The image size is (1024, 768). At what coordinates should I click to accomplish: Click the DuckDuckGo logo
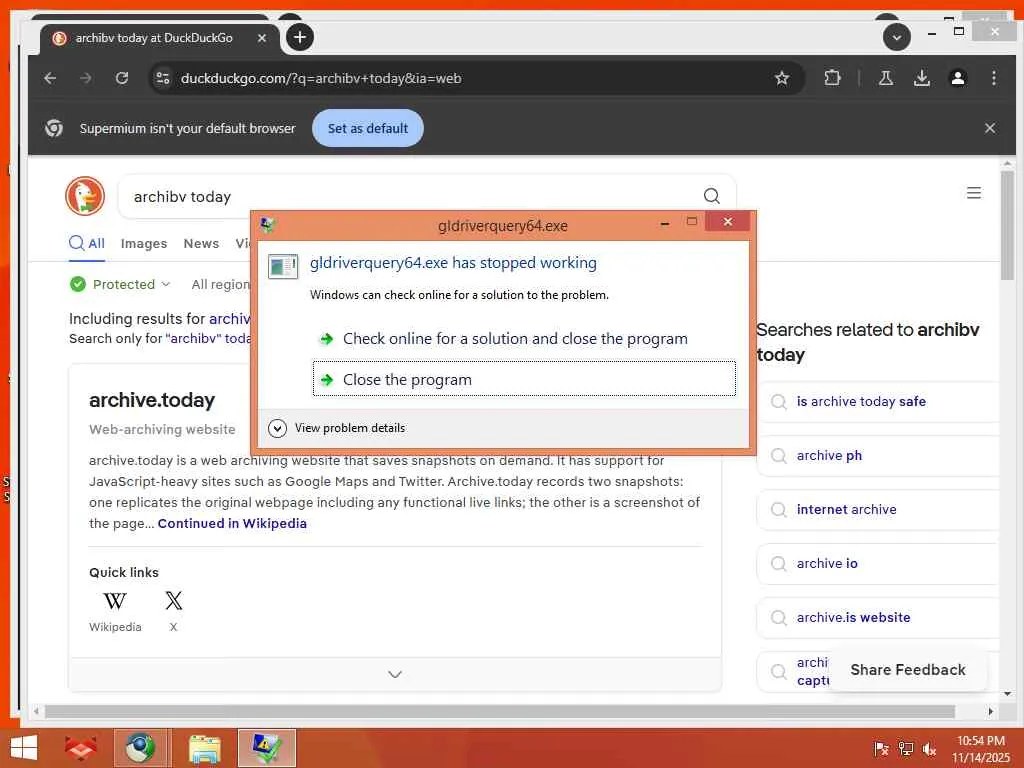tap(85, 195)
